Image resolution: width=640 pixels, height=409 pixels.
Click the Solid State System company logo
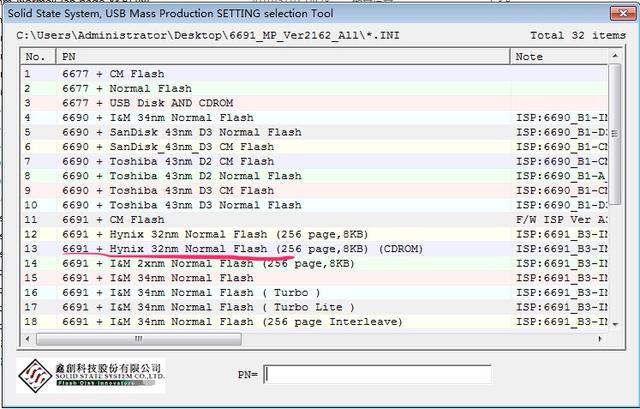coord(91,375)
